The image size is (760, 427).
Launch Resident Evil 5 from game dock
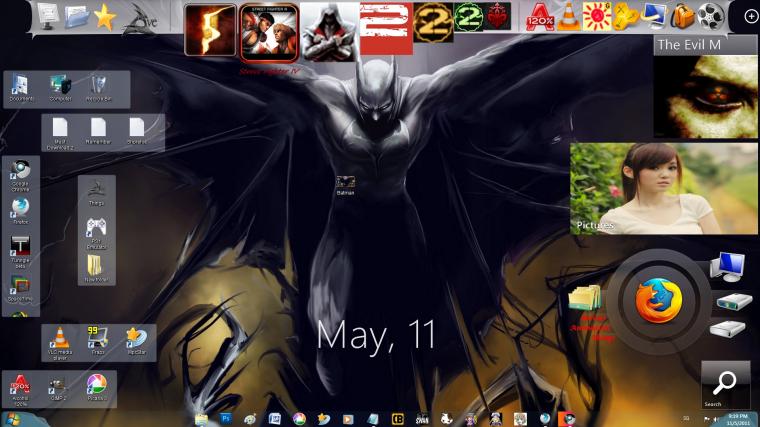click(210, 30)
